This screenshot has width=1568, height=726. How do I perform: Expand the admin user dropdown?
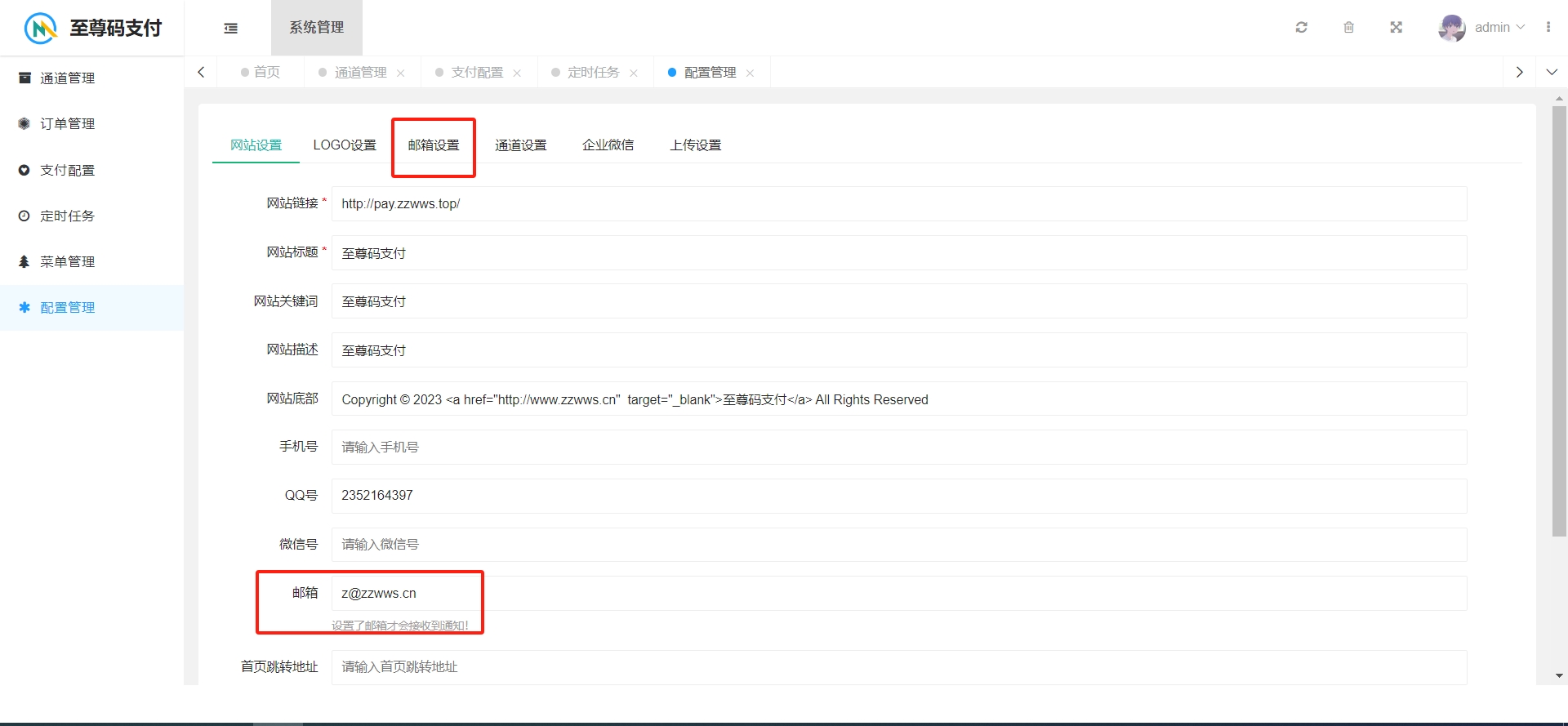click(1500, 28)
